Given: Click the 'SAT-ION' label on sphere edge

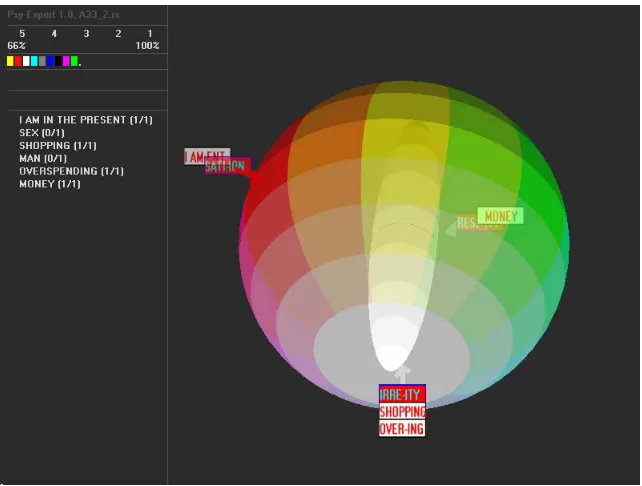Looking at the screenshot, I should click(226, 166).
